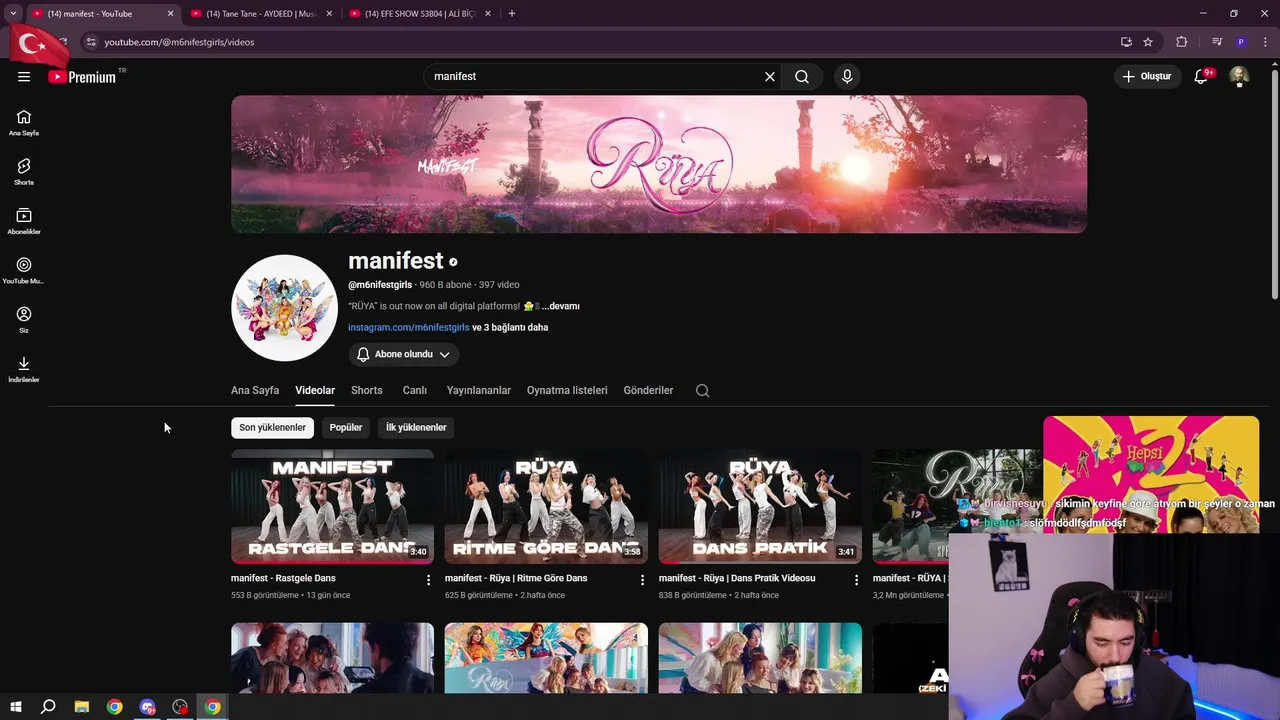
Task: Switch to the Videolar channel tab
Action: click(x=315, y=391)
